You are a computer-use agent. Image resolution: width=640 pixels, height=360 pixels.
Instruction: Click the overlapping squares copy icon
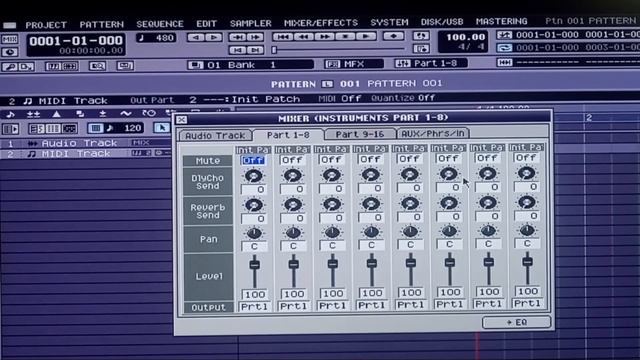[80, 114]
